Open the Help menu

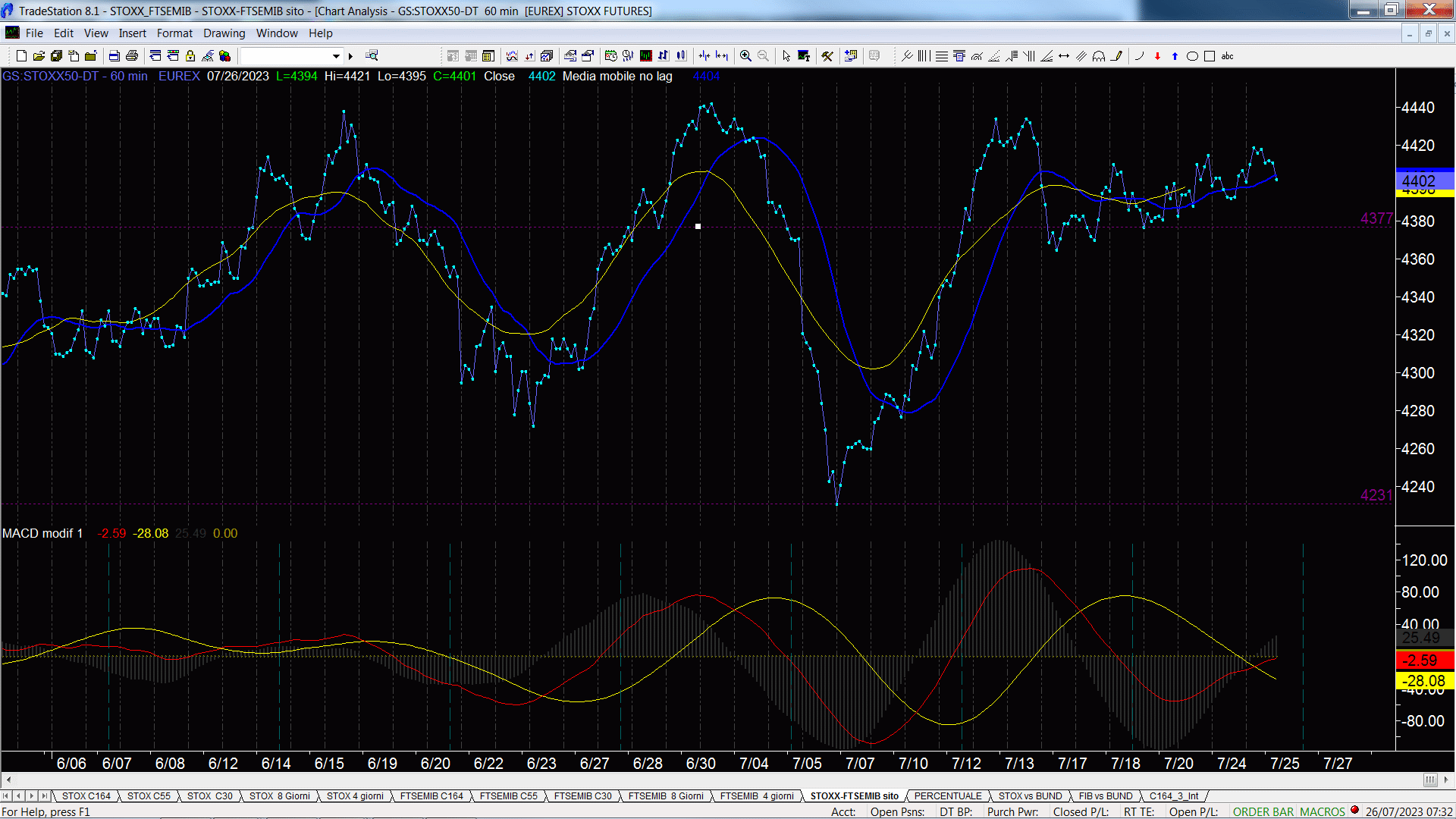click(x=320, y=33)
